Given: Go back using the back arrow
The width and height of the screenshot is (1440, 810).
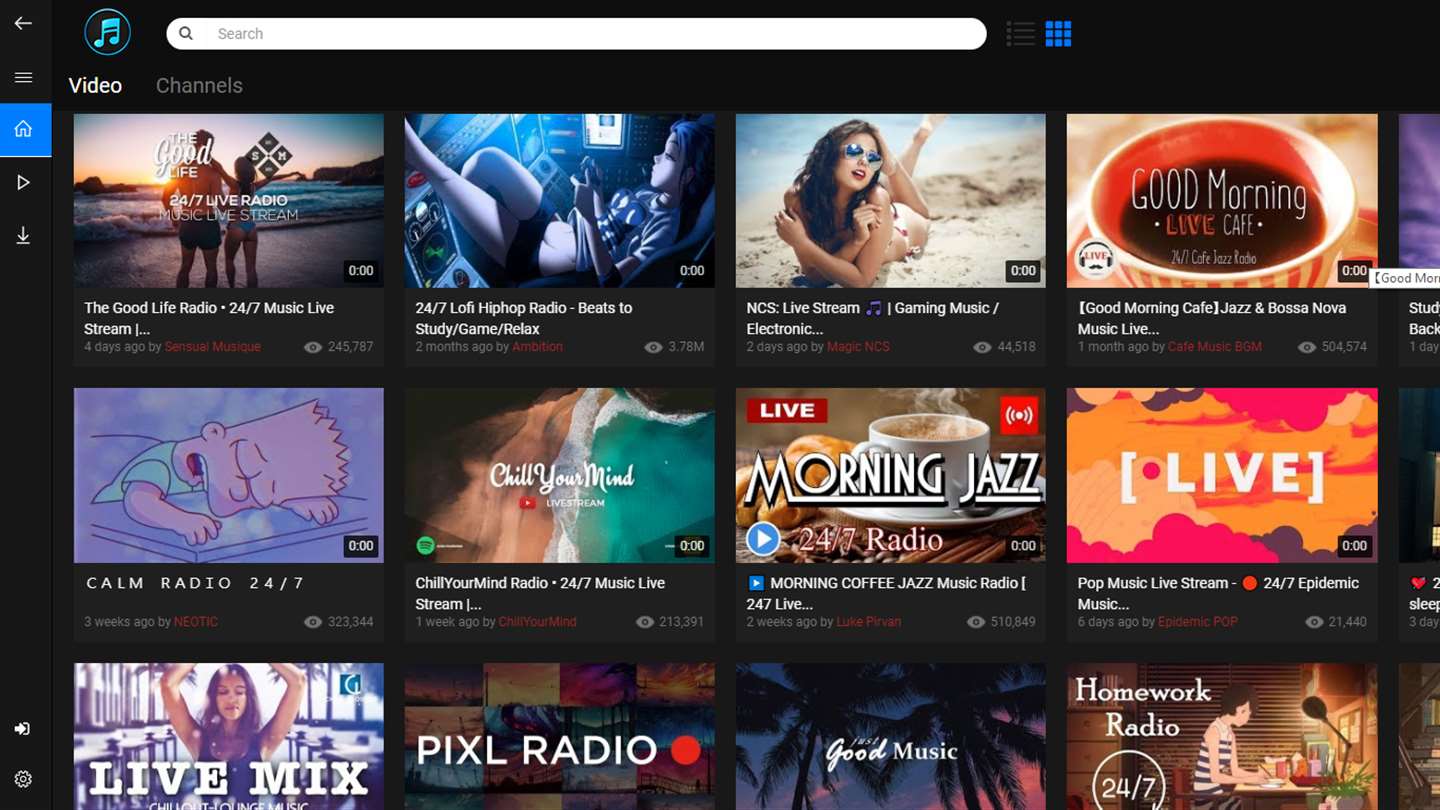Looking at the screenshot, I should point(23,23).
